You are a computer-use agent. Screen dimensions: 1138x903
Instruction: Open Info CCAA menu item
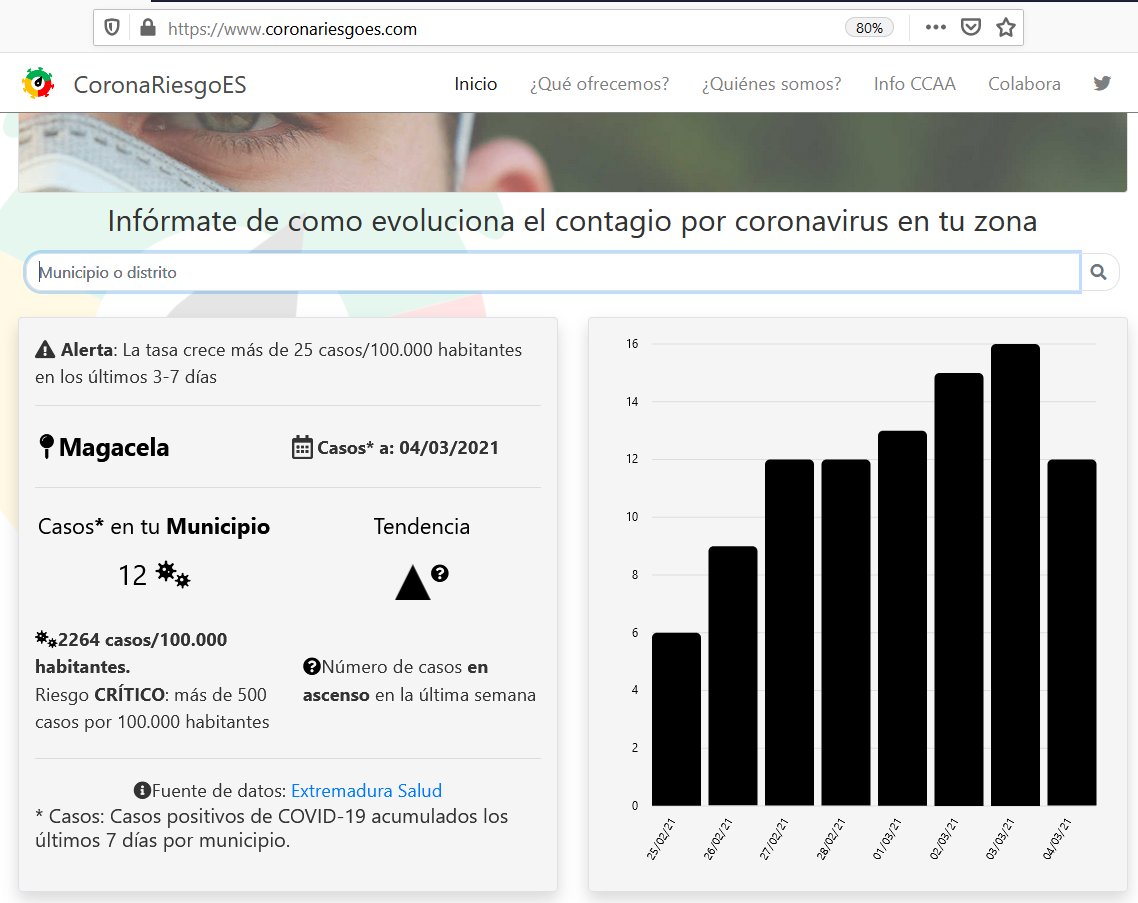click(914, 83)
